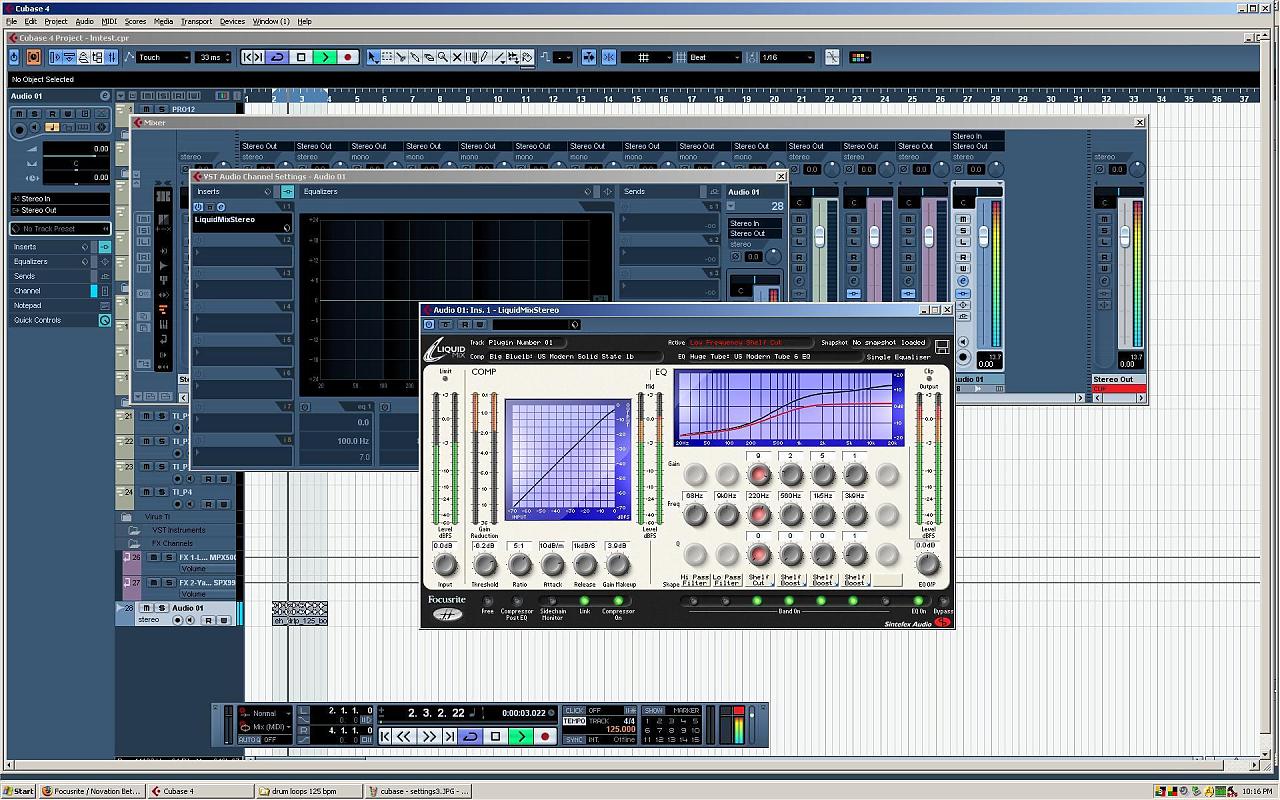Open the Shelf Cut shape selector
The height and width of the screenshot is (800, 1280).
tap(759, 580)
